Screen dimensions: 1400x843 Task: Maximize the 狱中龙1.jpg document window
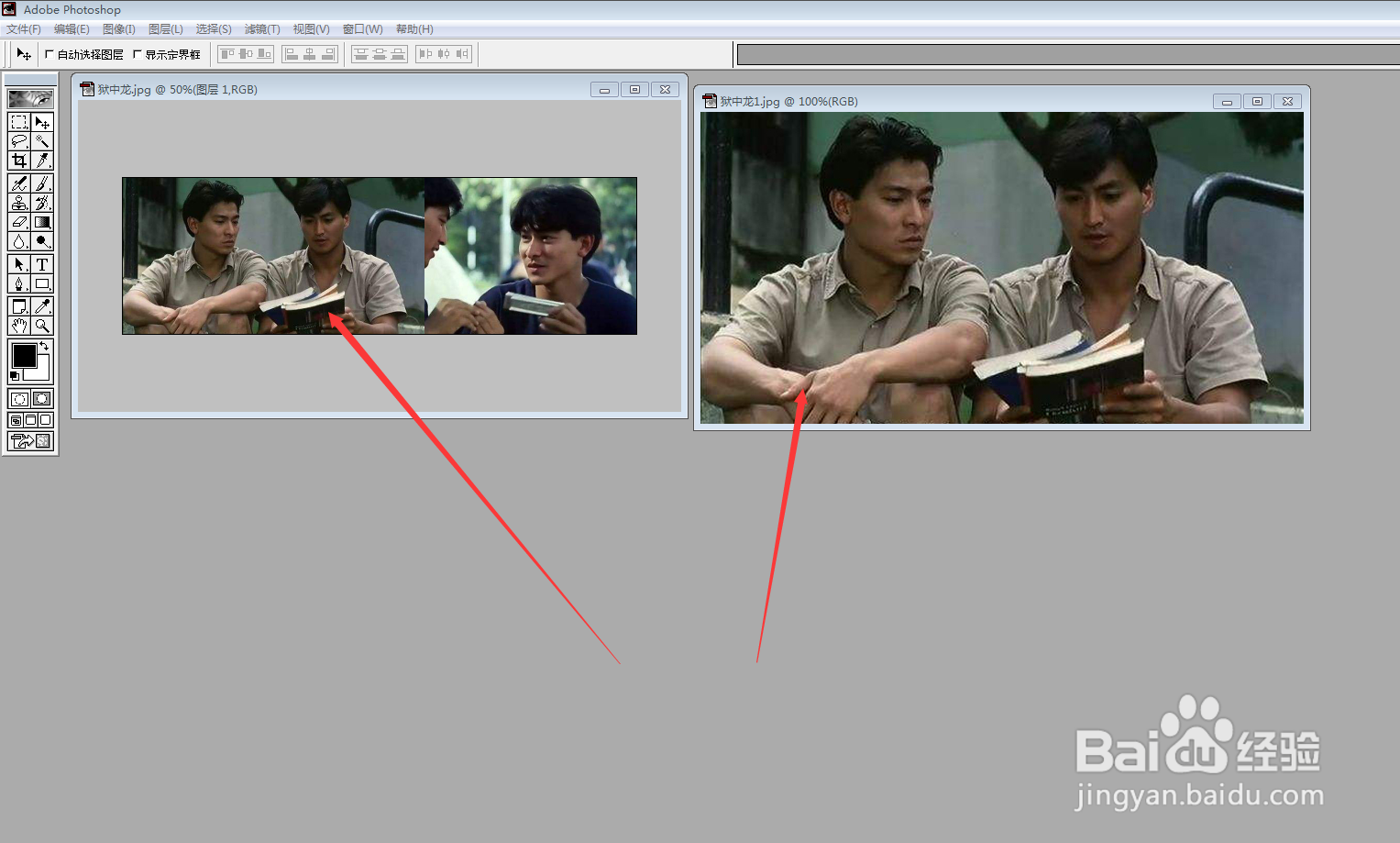[1257, 101]
